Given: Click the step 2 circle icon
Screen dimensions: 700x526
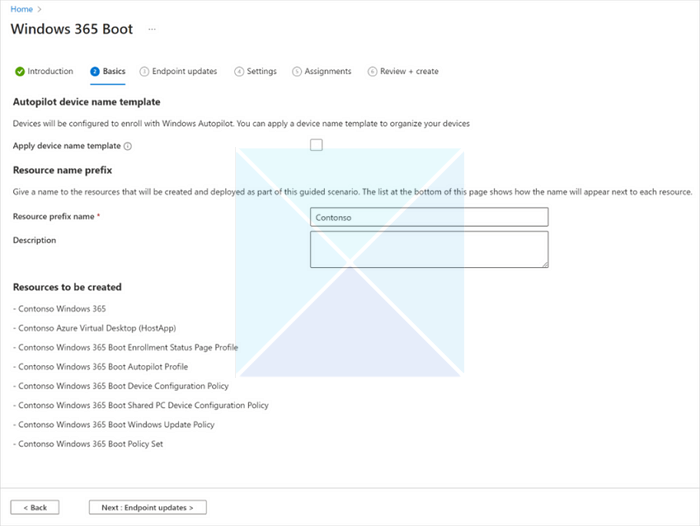Looking at the screenshot, I should point(95,72).
